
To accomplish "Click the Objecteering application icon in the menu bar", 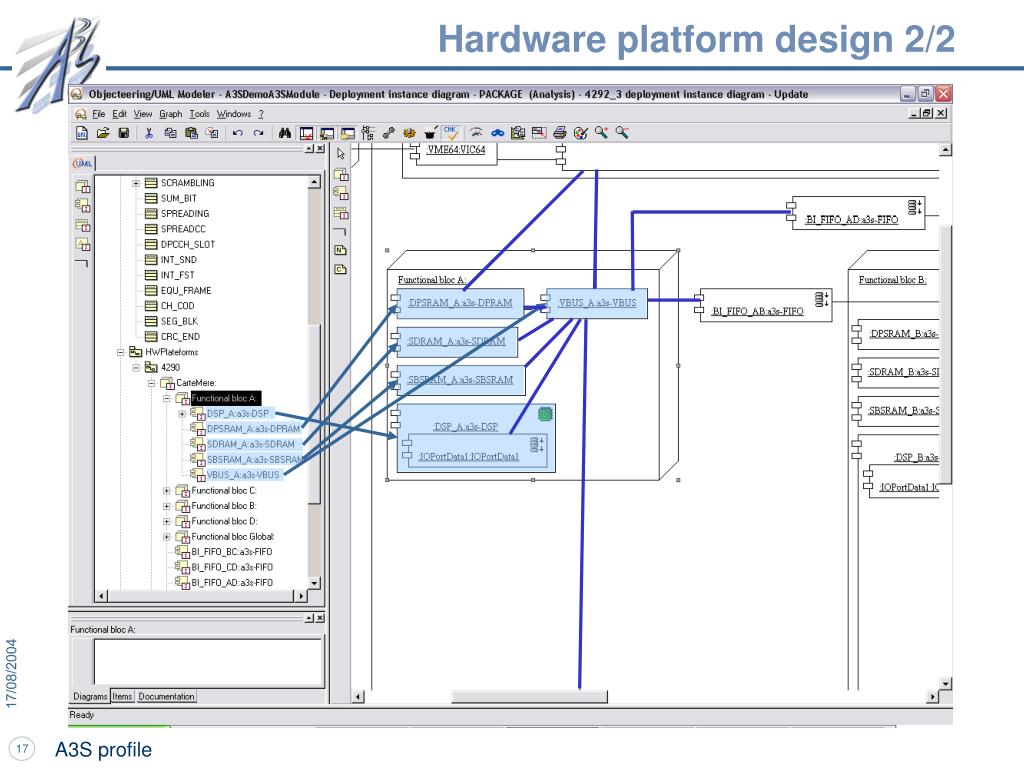I will click(x=80, y=114).
